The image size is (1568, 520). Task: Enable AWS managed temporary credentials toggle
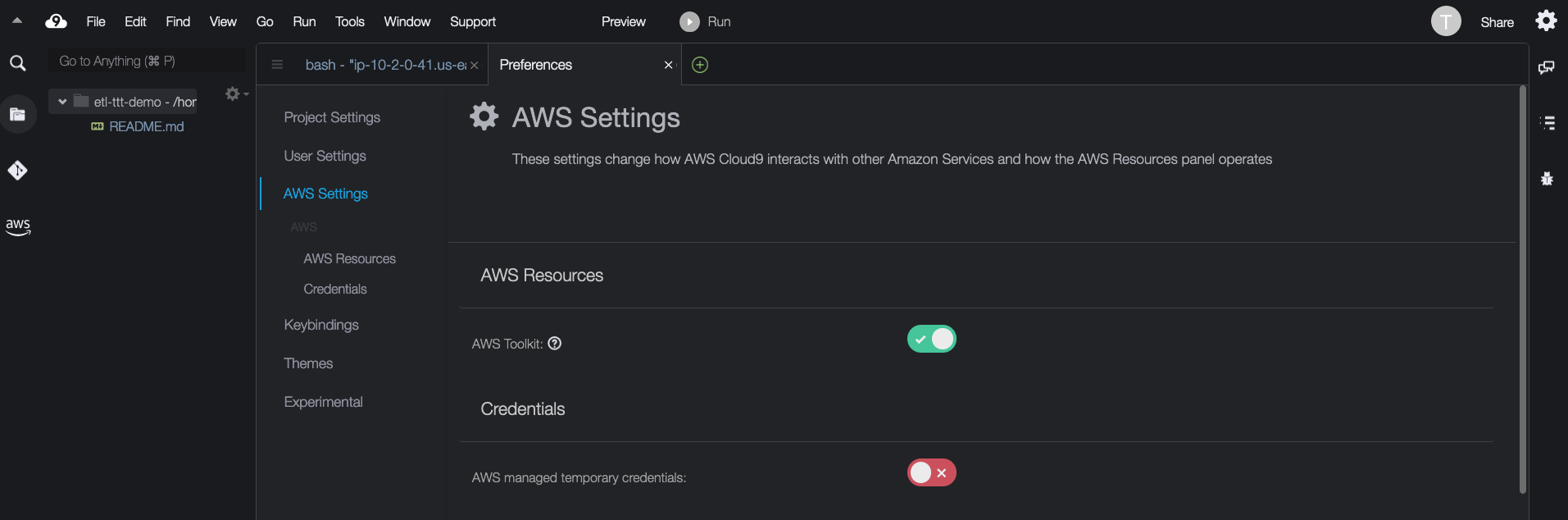click(932, 472)
